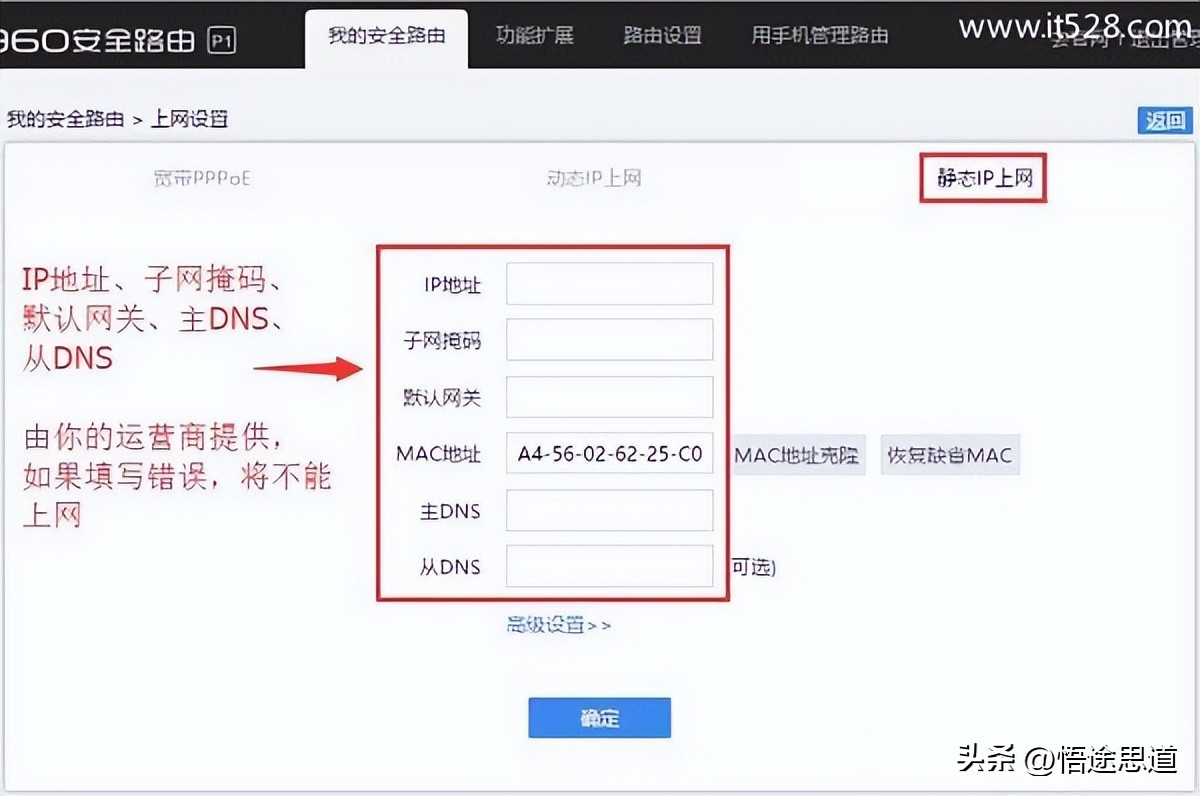Select the MAC地址 field showing A4-56-02-62-25-C0
This screenshot has height=796, width=1200.
click(609, 454)
